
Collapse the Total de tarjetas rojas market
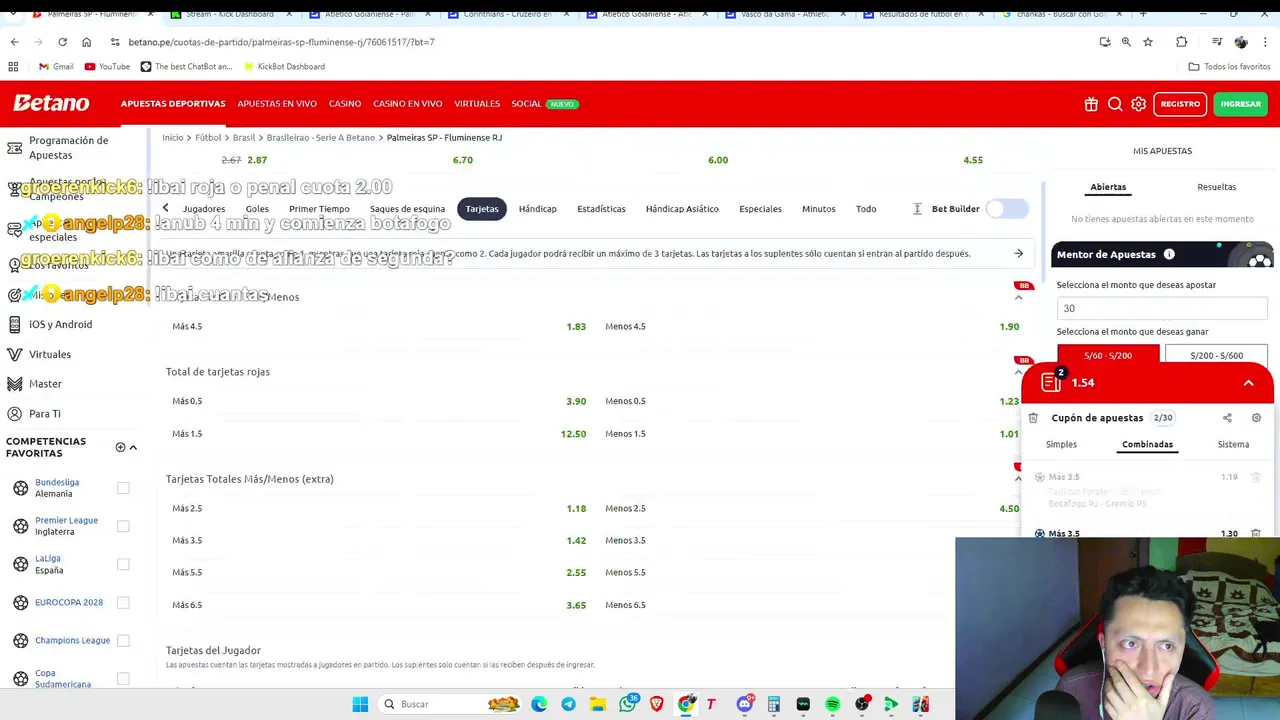tap(1018, 372)
